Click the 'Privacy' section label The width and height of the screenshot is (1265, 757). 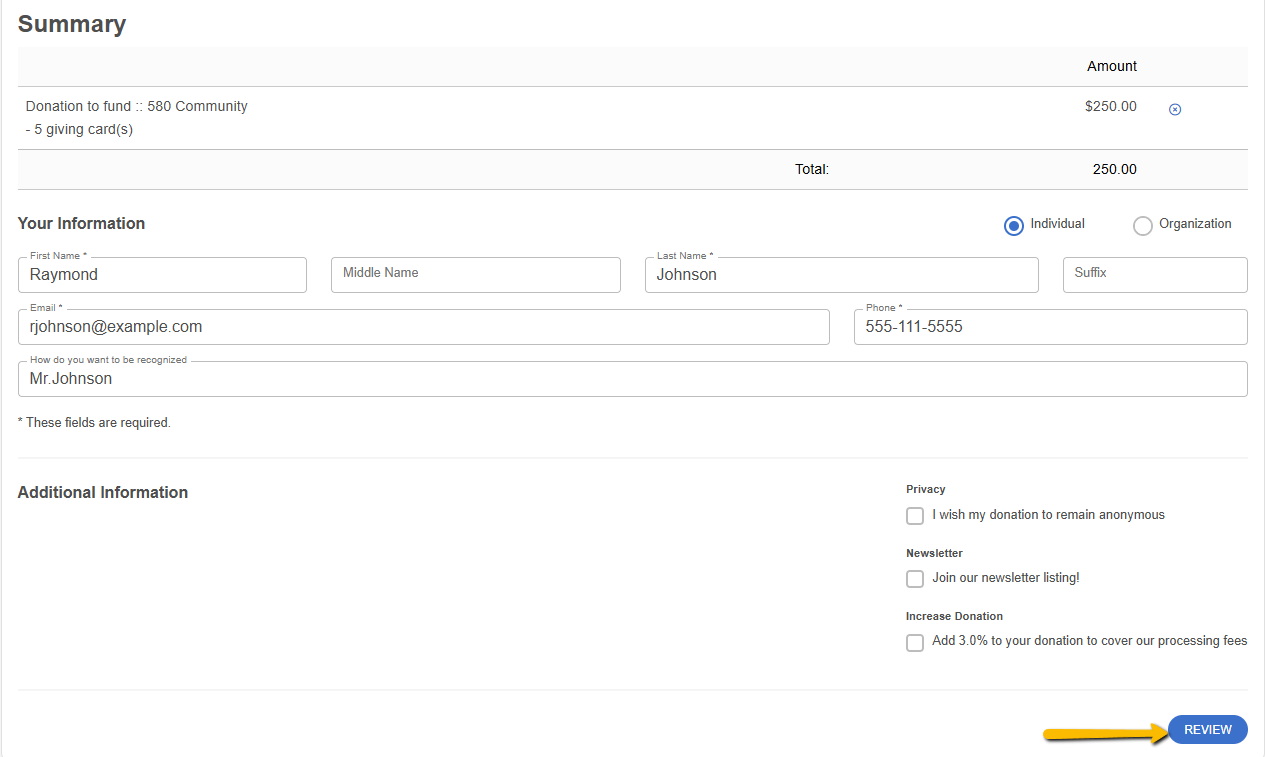click(926, 489)
